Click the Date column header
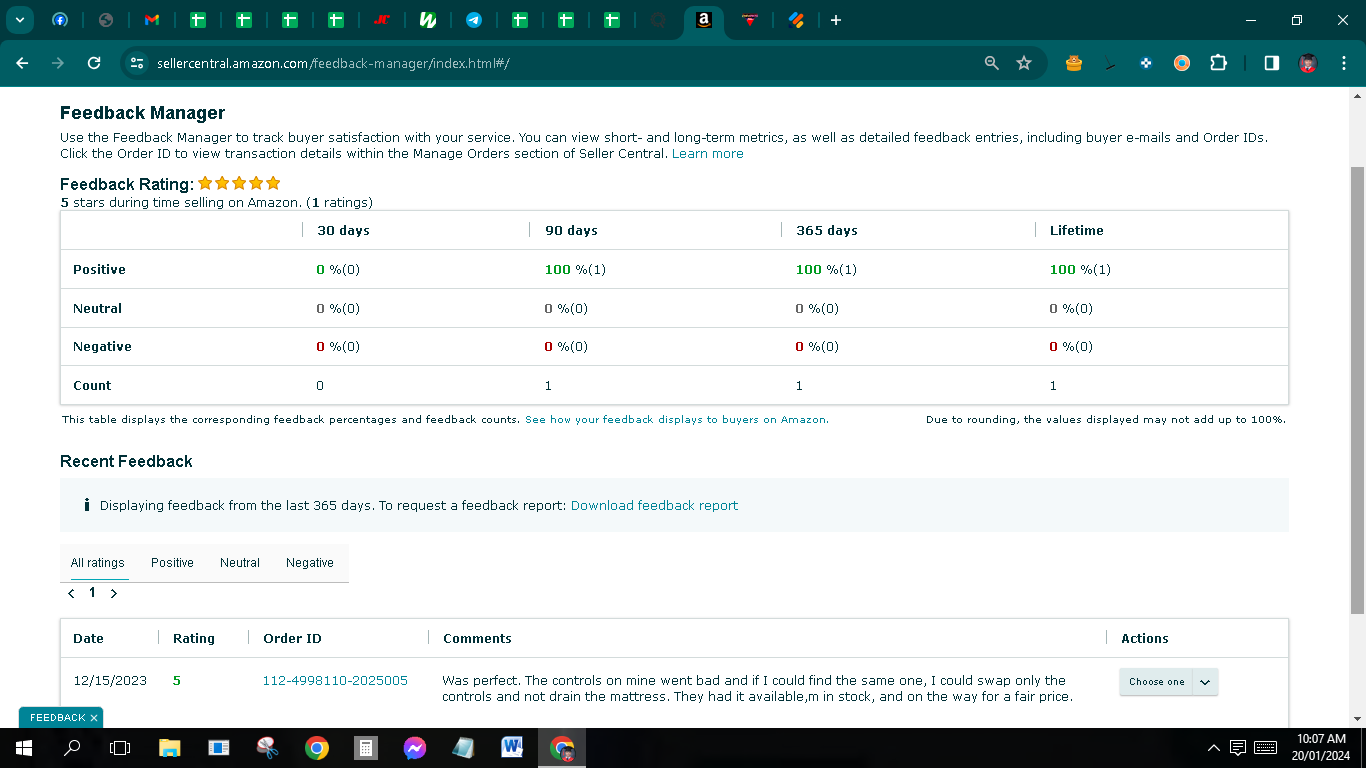The height and width of the screenshot is (768, 1366). 88,639
